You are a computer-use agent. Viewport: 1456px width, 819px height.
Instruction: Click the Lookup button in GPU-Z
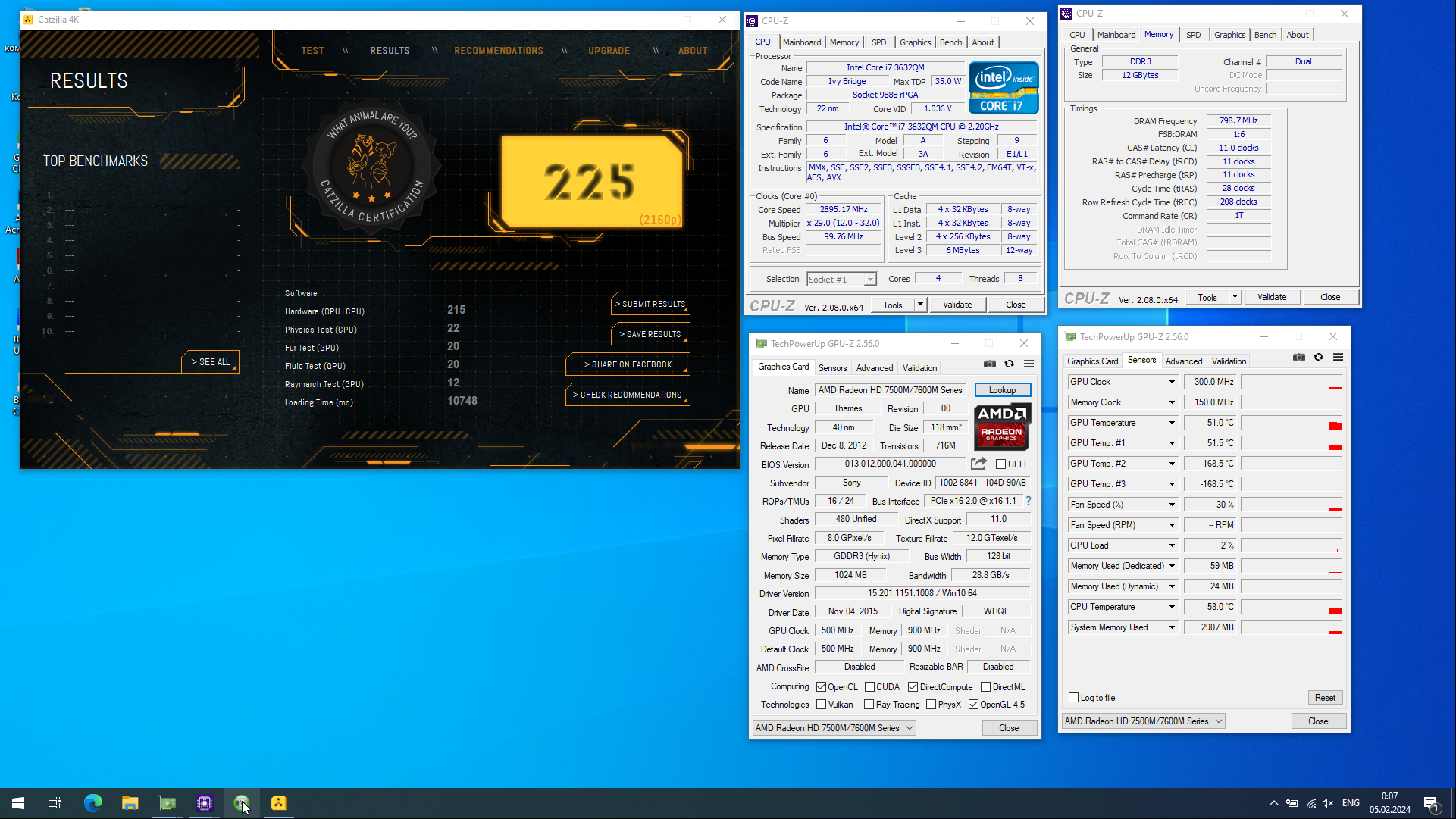coord(1002,390)
